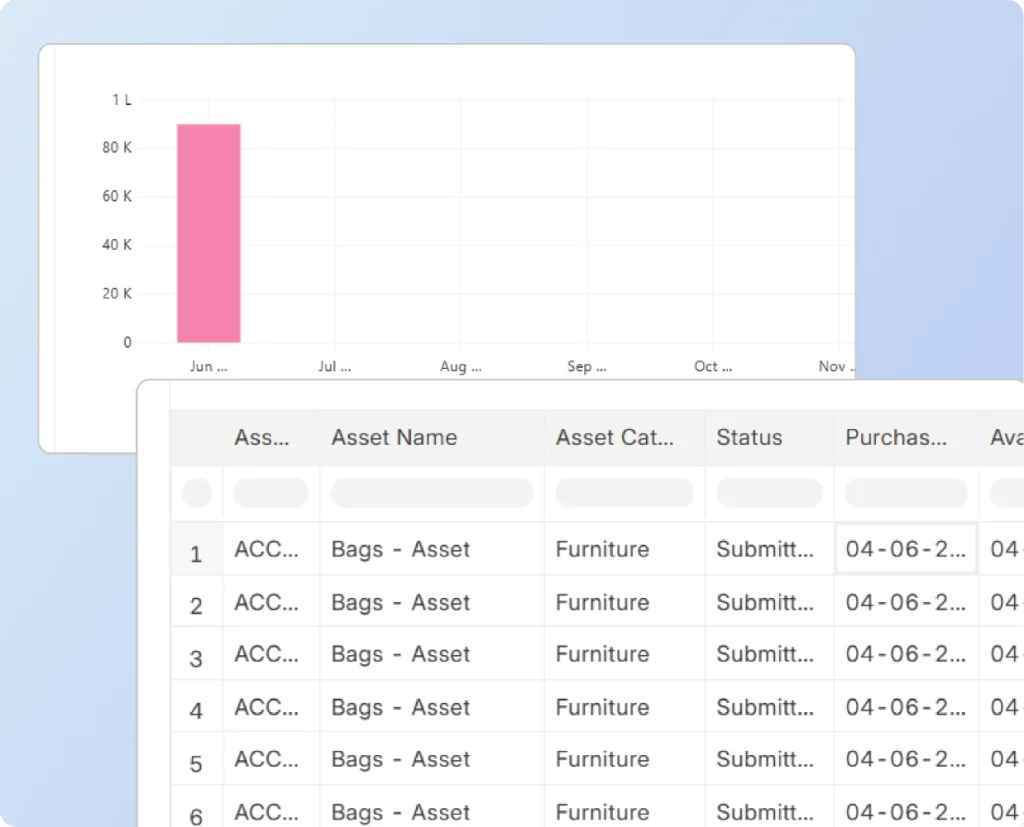Click purchase date cell in row 1

[x=905, y=549]
